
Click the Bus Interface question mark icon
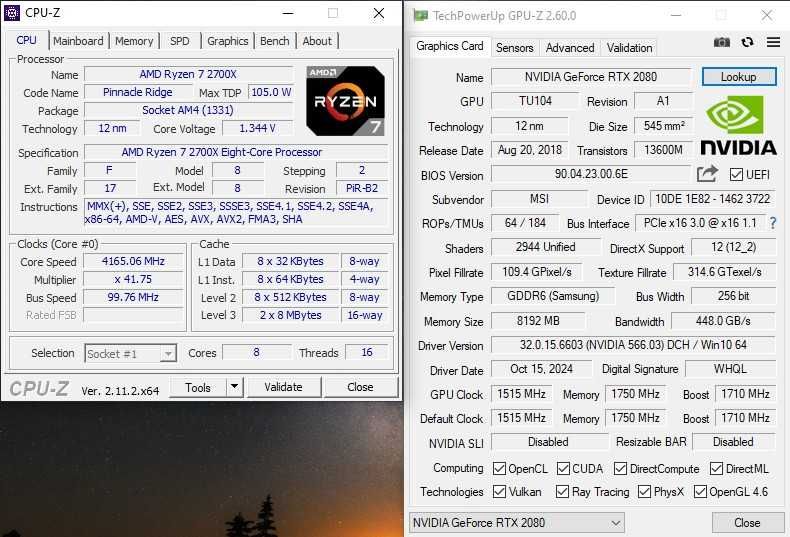point(773,223)
